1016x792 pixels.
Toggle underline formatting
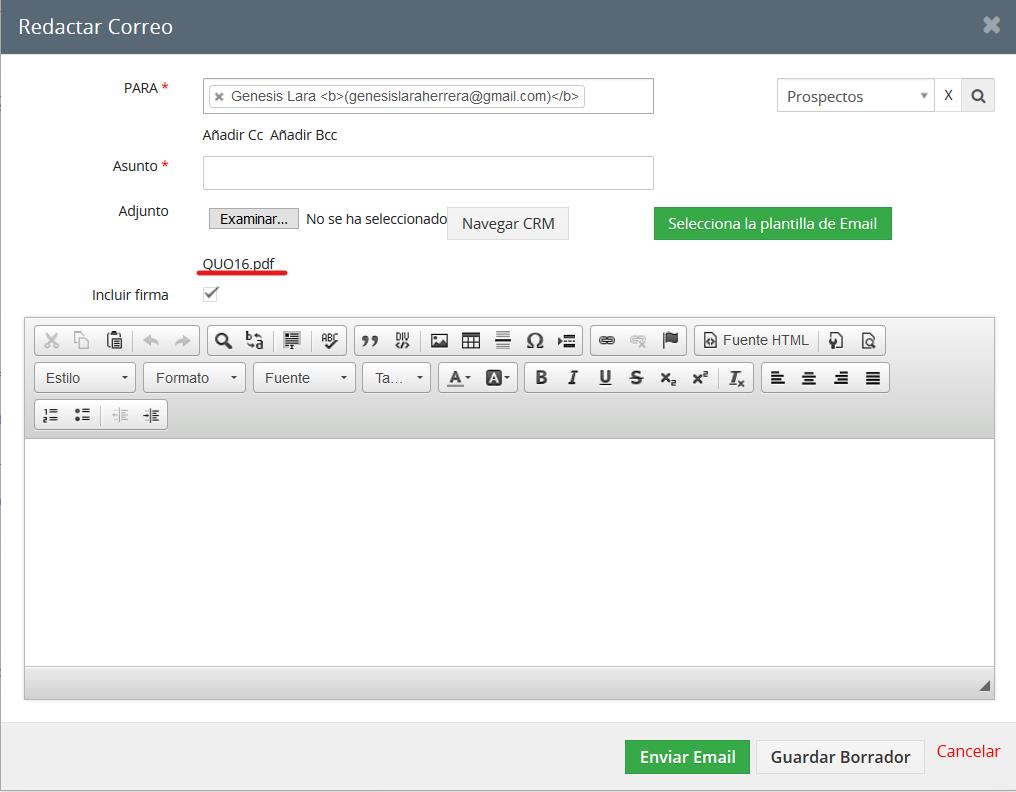tap(605, 378)
